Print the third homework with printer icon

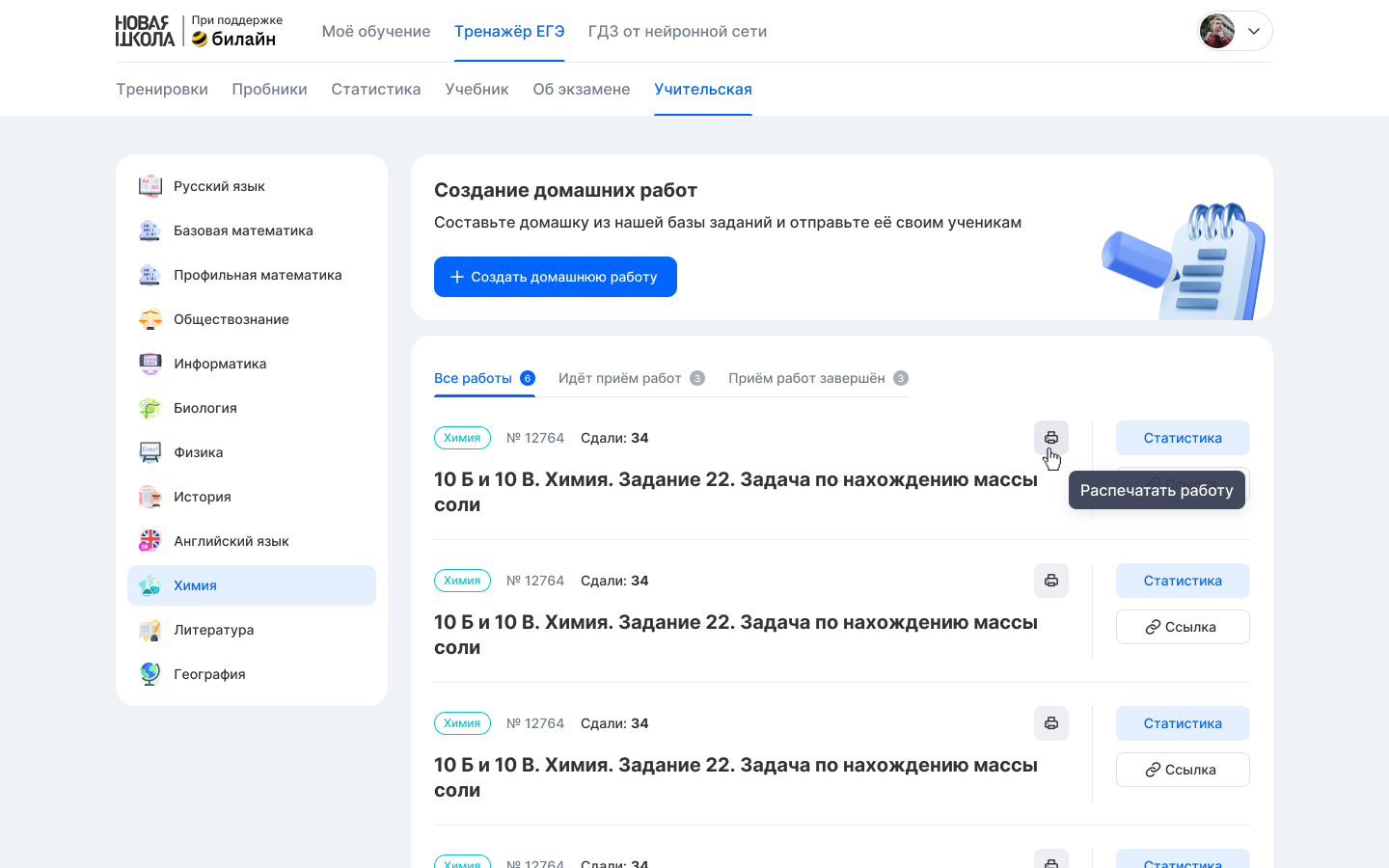pyautogui.click(x=1051, y=723)
